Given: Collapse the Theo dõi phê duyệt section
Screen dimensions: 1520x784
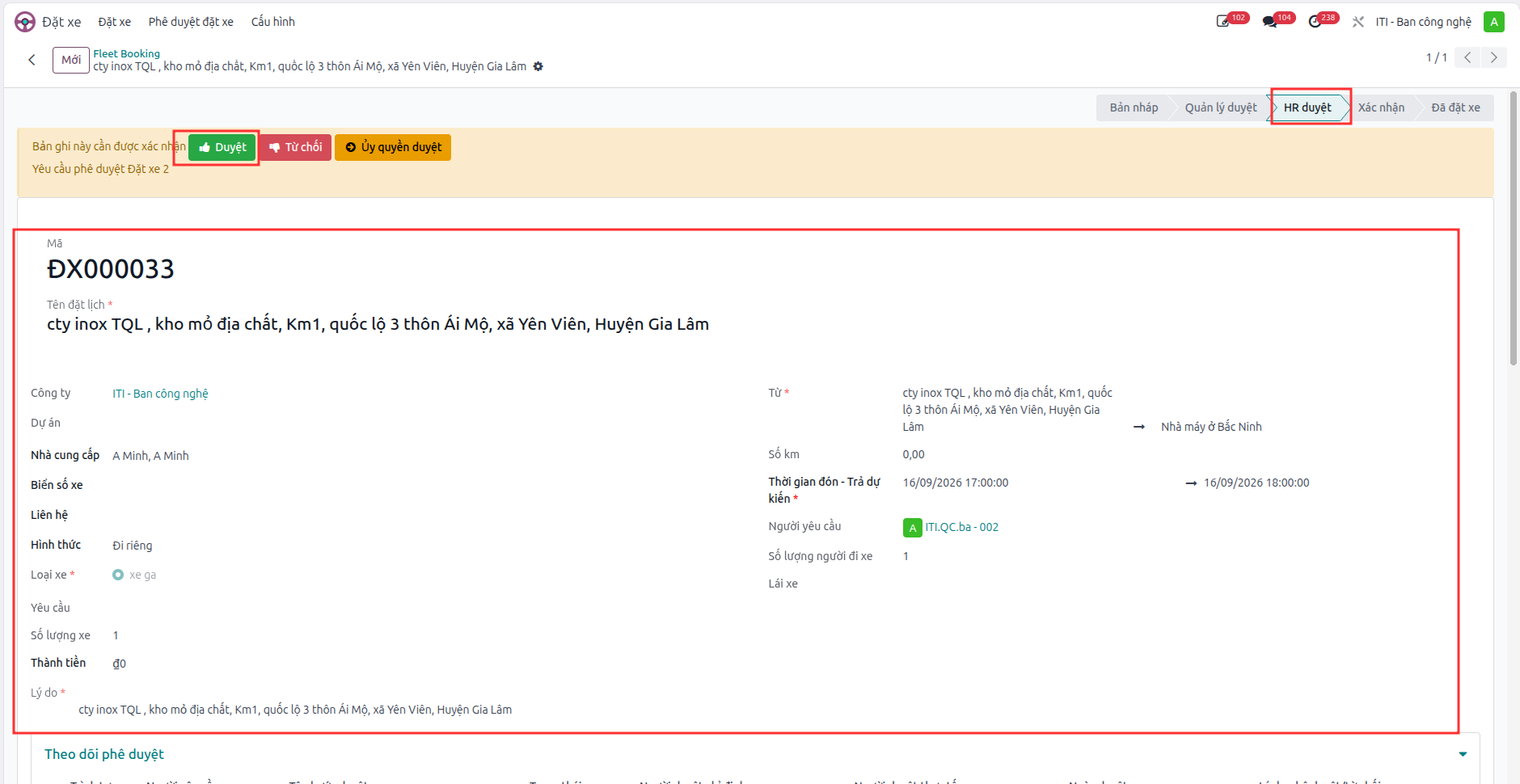Looking at the screenshot, I should coord(1463,754).
